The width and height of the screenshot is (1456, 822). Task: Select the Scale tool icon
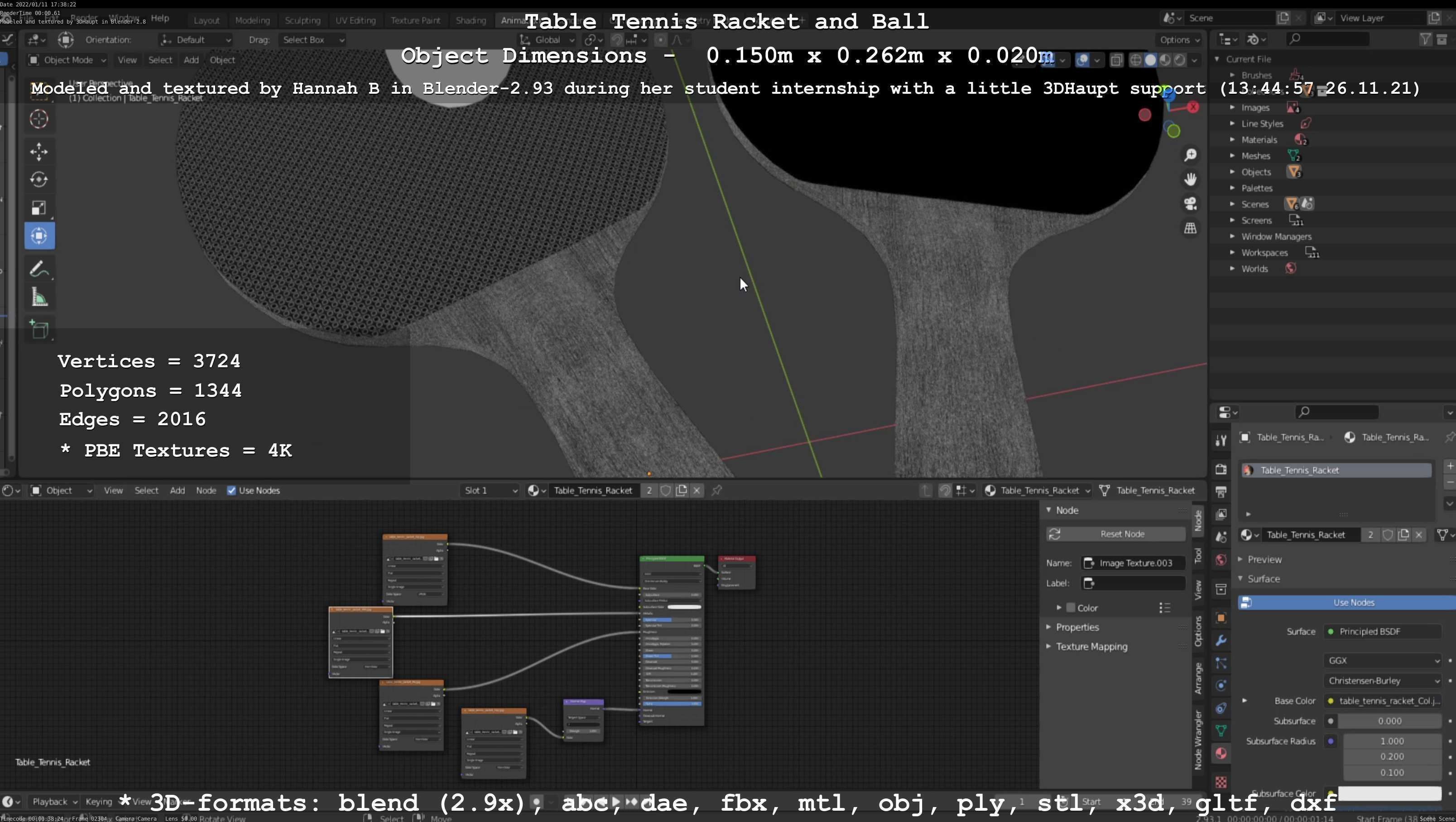pos(39,207)
